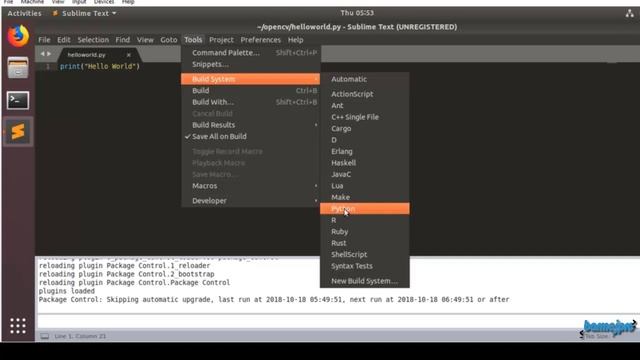Select C++ Single File build system
This screenshot has width=640, height=360.
click(x=364, y=117)
